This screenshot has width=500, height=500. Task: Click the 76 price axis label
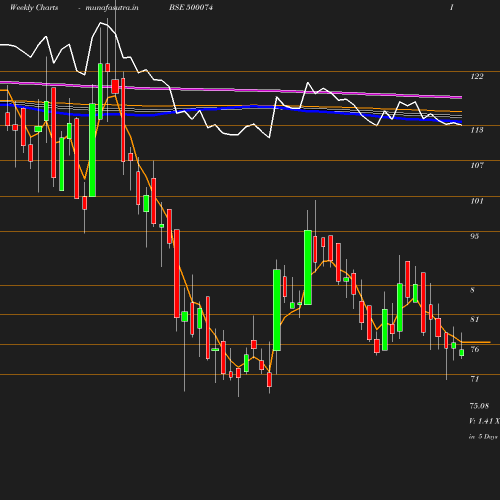pyautogui.click(x=475, y=349)
